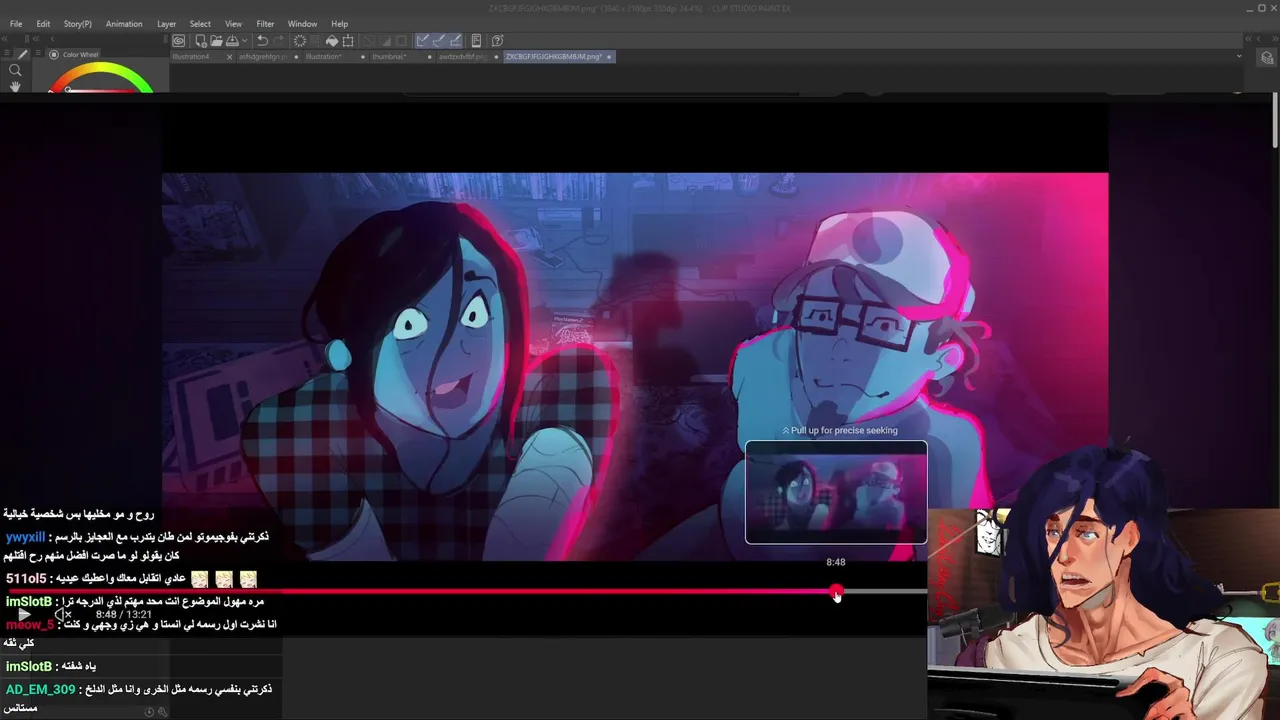The image size is (1280, 720).
Task: Click the Undo arrow icon
Action: point(262,41)
